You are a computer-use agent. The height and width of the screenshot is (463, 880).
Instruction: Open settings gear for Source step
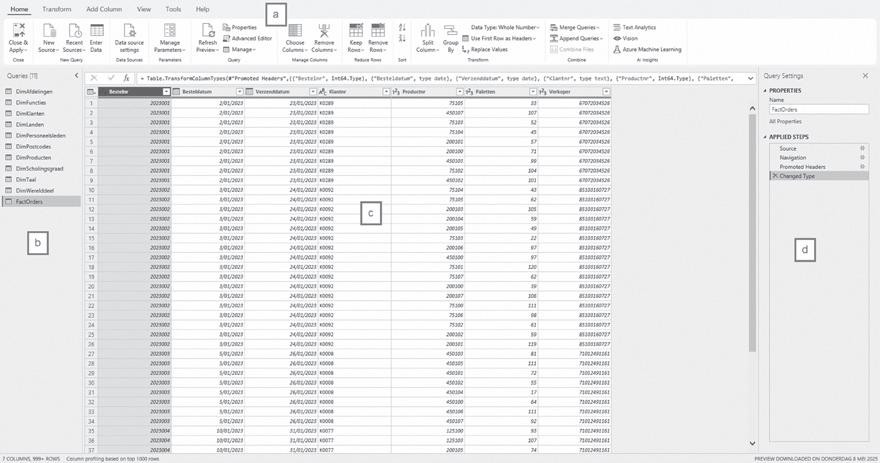click(x=863, y=149)
